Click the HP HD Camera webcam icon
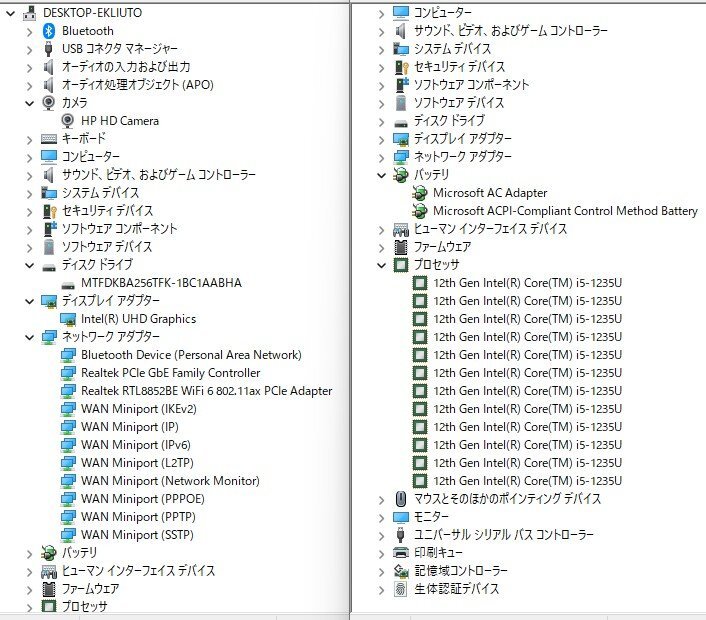Image resolution: width=706 pixels, height=620 pixels. click(x=68, y=121)
